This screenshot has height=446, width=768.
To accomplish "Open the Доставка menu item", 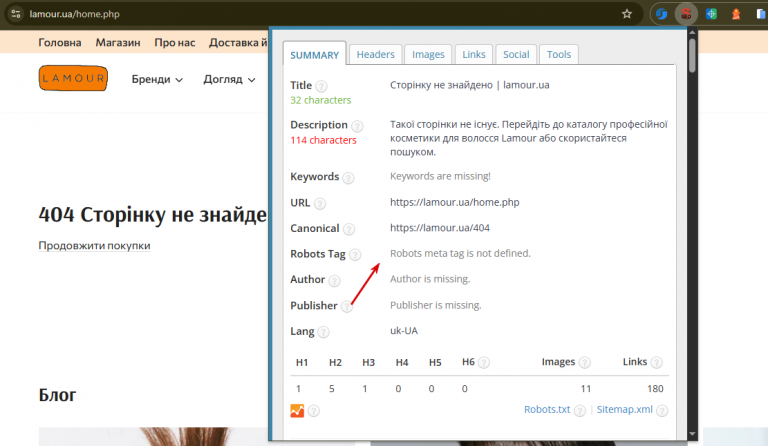I will point(238,43).
